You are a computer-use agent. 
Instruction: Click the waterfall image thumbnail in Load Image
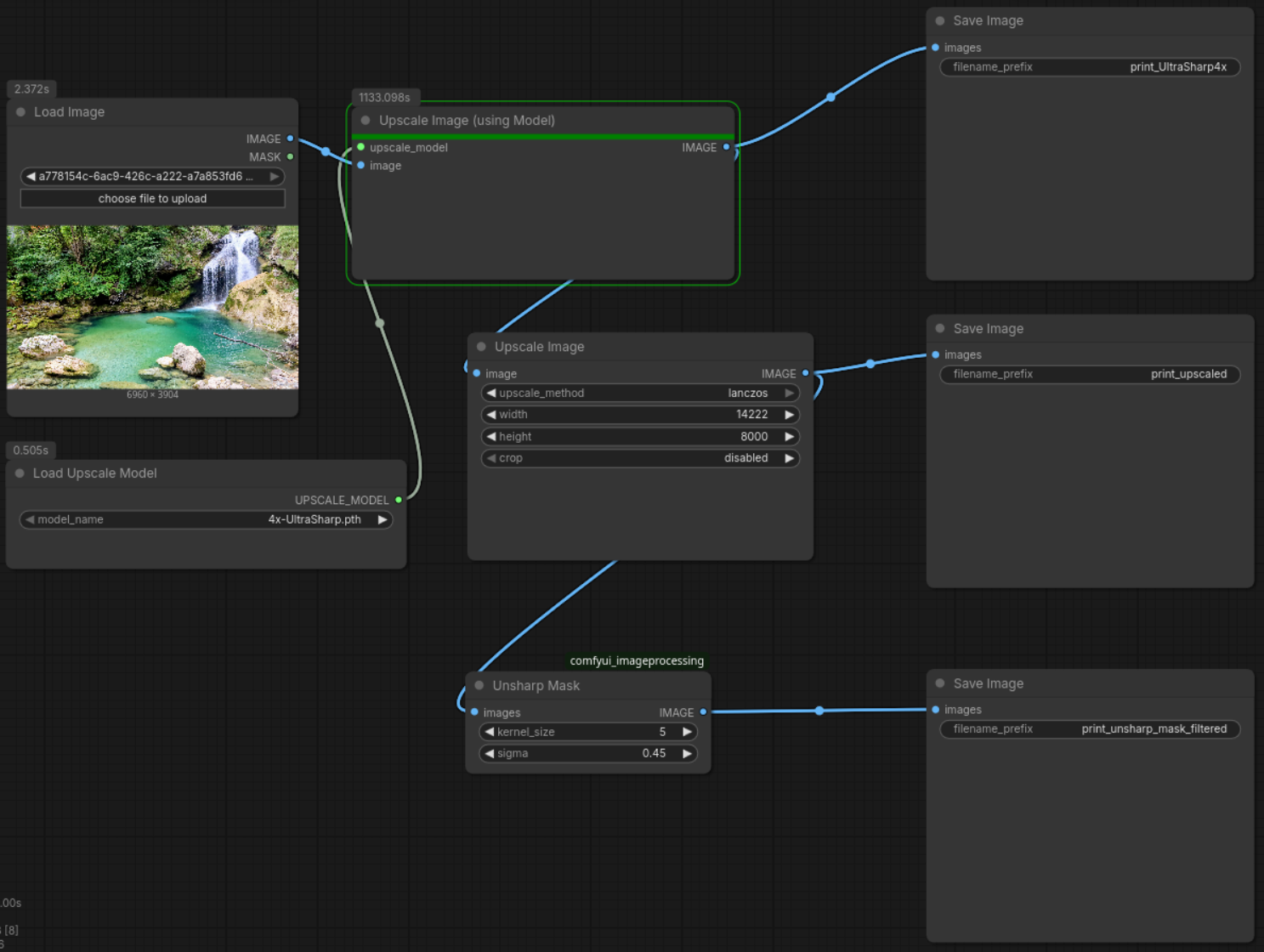152,307
